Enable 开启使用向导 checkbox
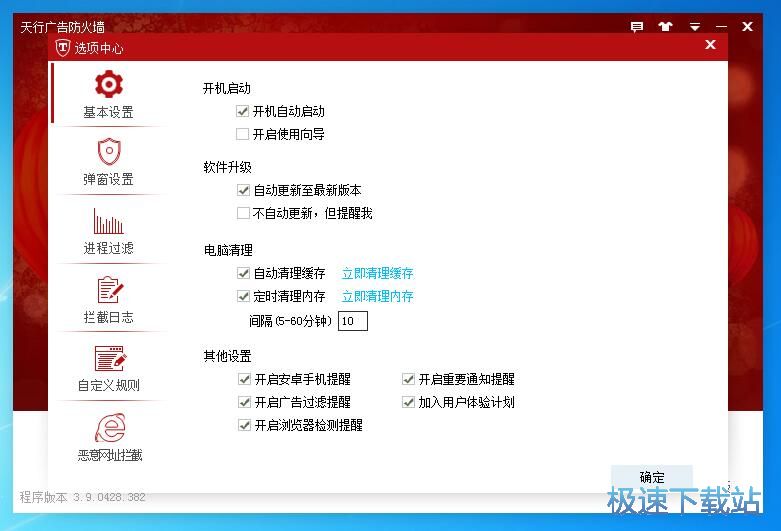 243,134
